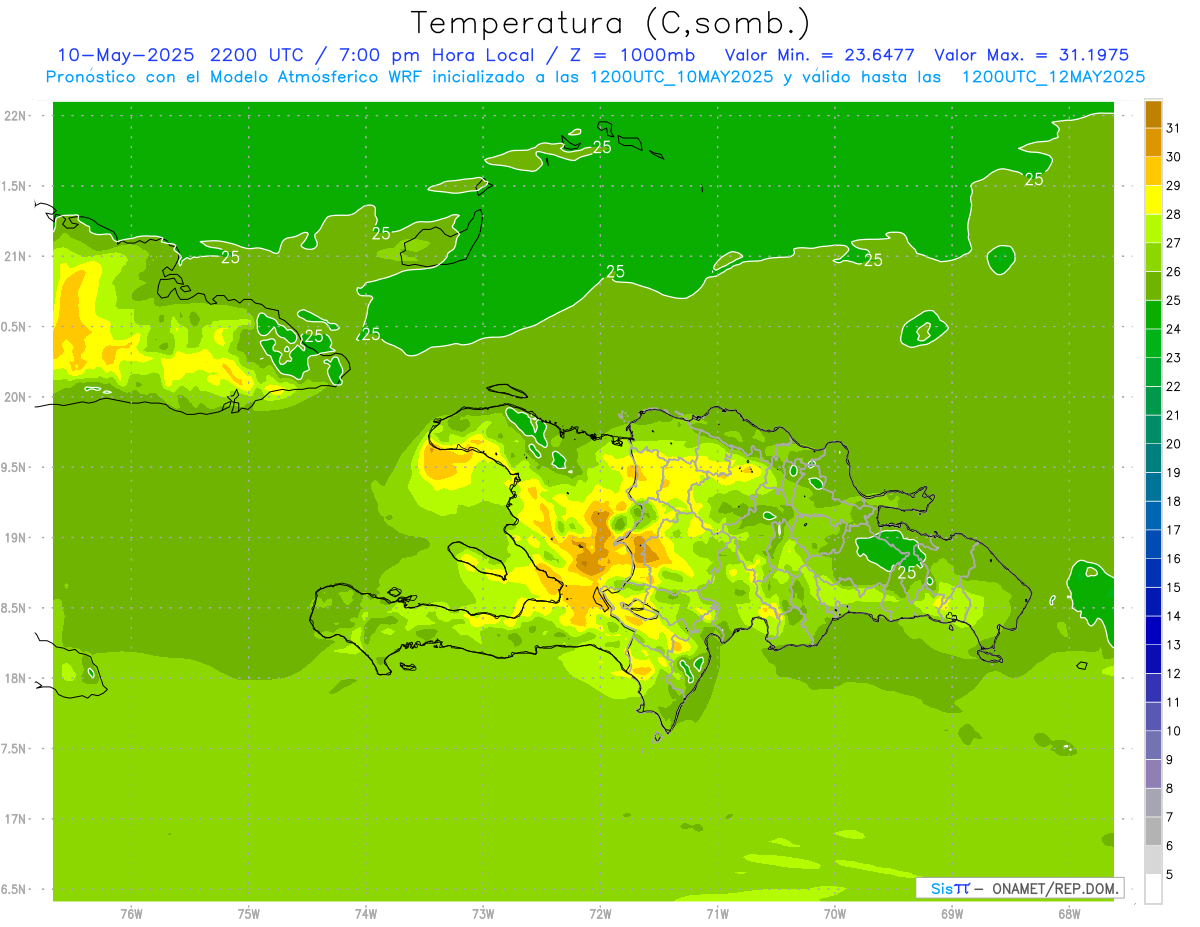Viewport: 1200px width, 927px height.
Task: Click the legend swatch between 24 and 25
Action: 1153,315
